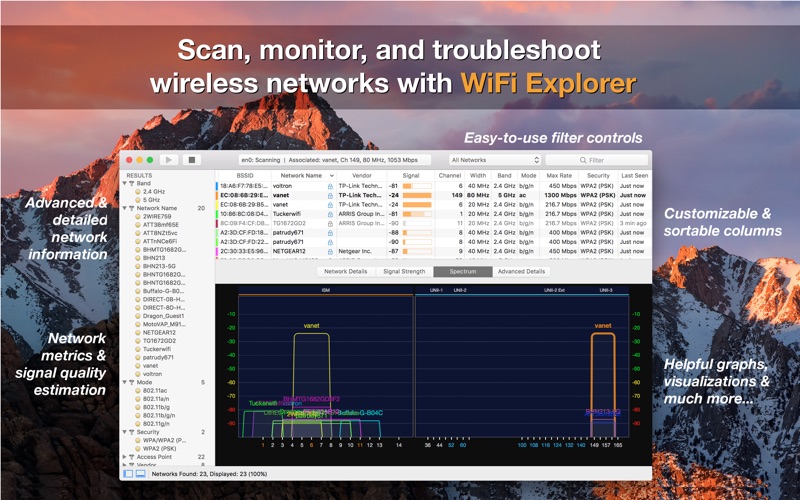This screenshot has height=500, width=800.
Task: Click the green color bar of the Tuckerwifi row
Action: click(x=217, y=214)
